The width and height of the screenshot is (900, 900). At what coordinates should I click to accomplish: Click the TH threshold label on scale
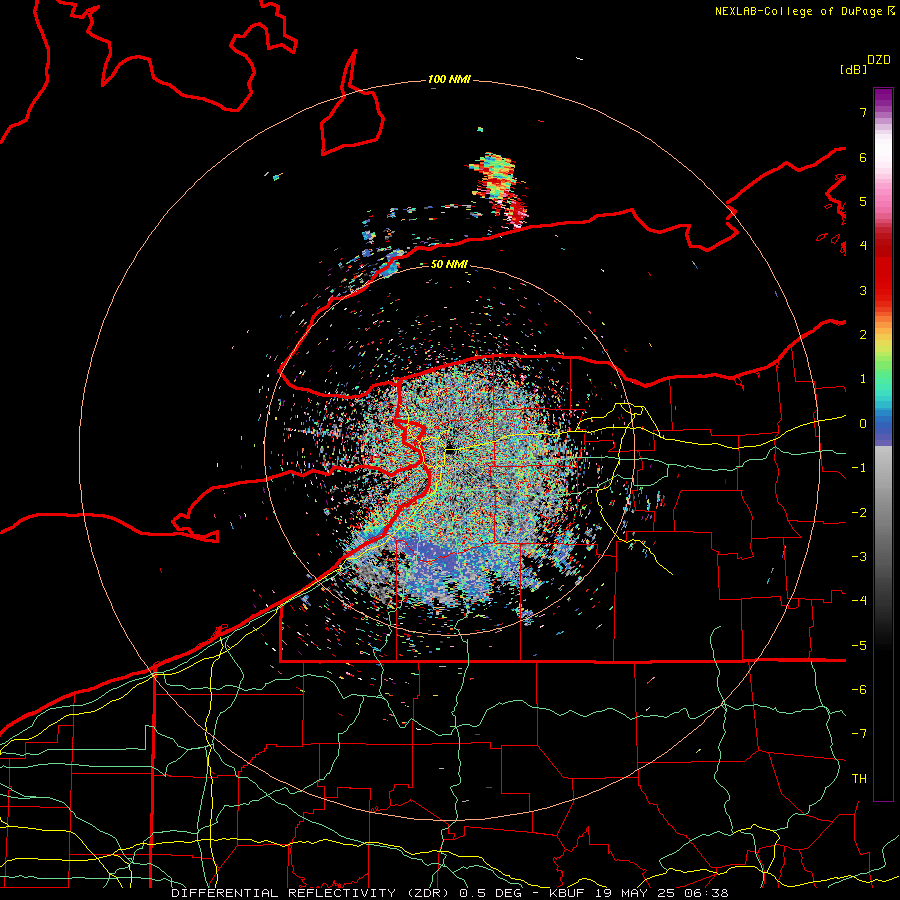859,779
